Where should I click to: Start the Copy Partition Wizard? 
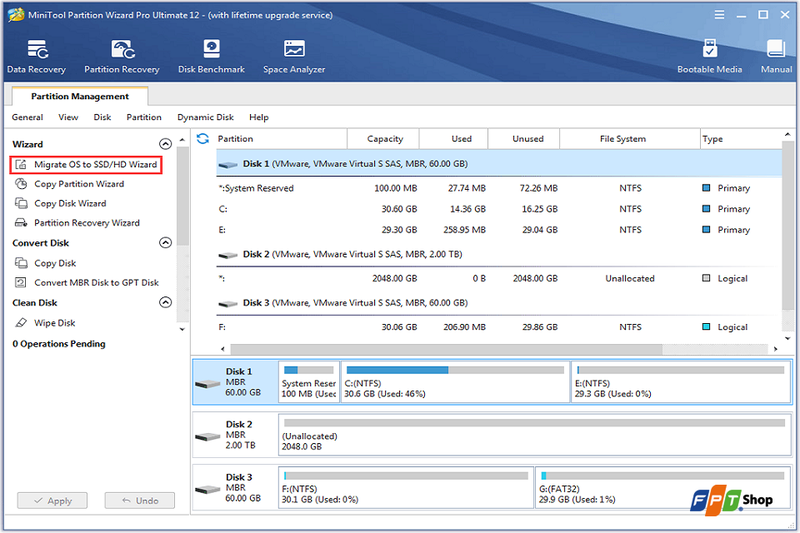click(79, 184)
